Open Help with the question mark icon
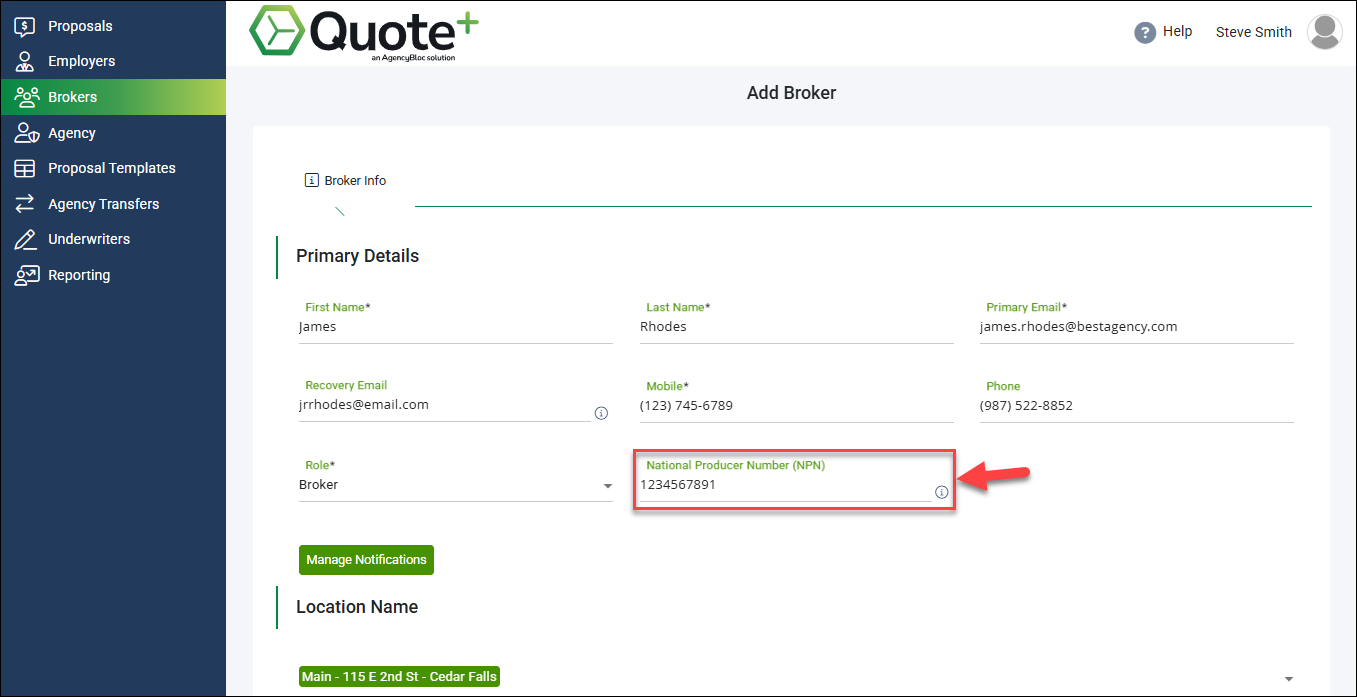 (1144, 32)
